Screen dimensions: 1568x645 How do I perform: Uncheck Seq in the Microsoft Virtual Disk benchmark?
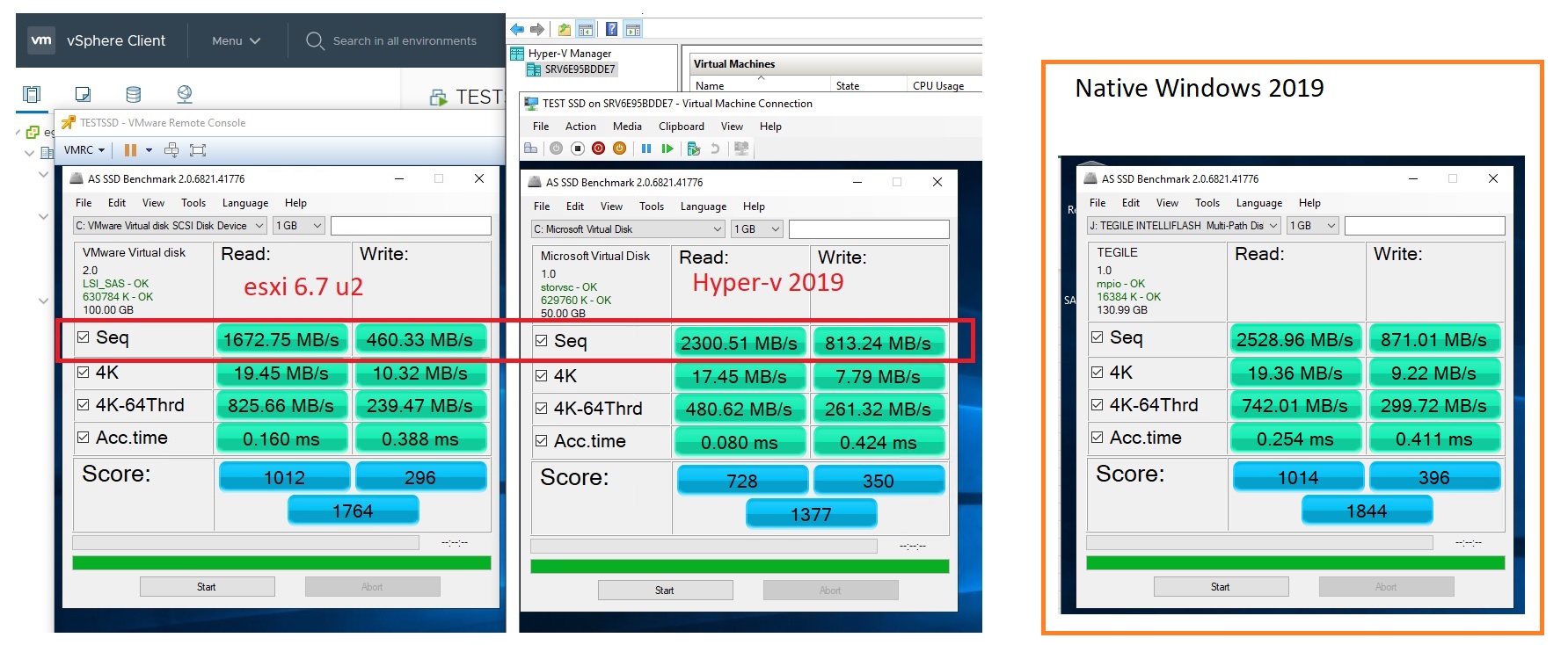[x=542, y=341]
